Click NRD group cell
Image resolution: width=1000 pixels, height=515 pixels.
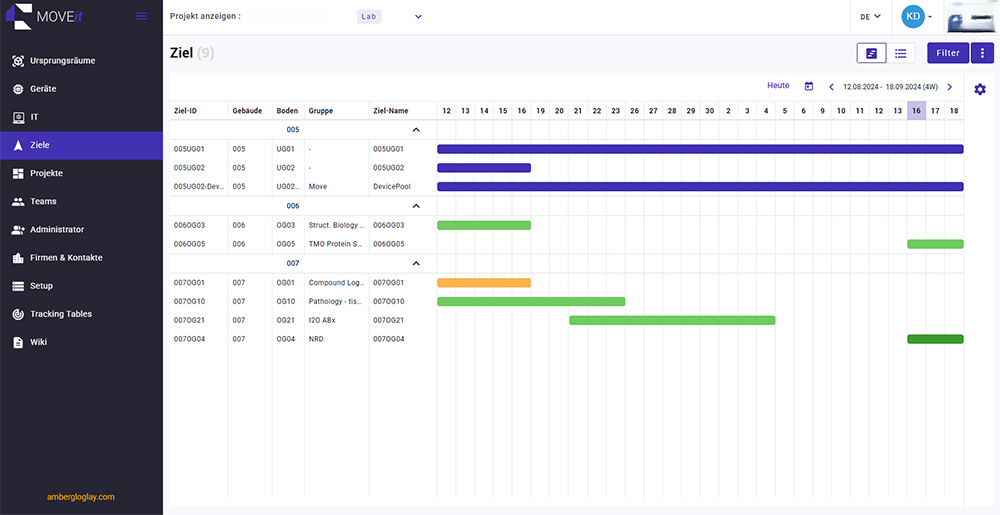coord(316,340)
